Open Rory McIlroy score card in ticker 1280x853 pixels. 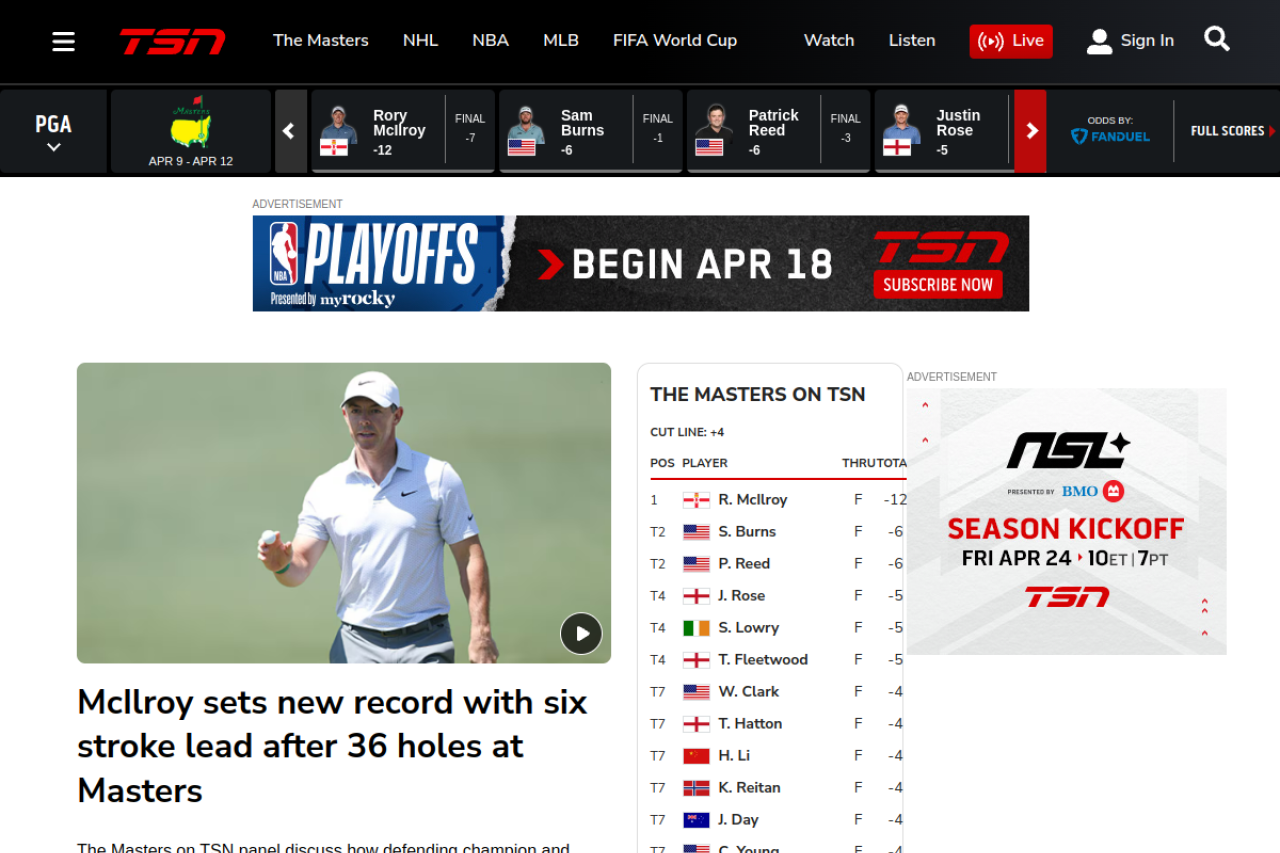tap(402, 131)
